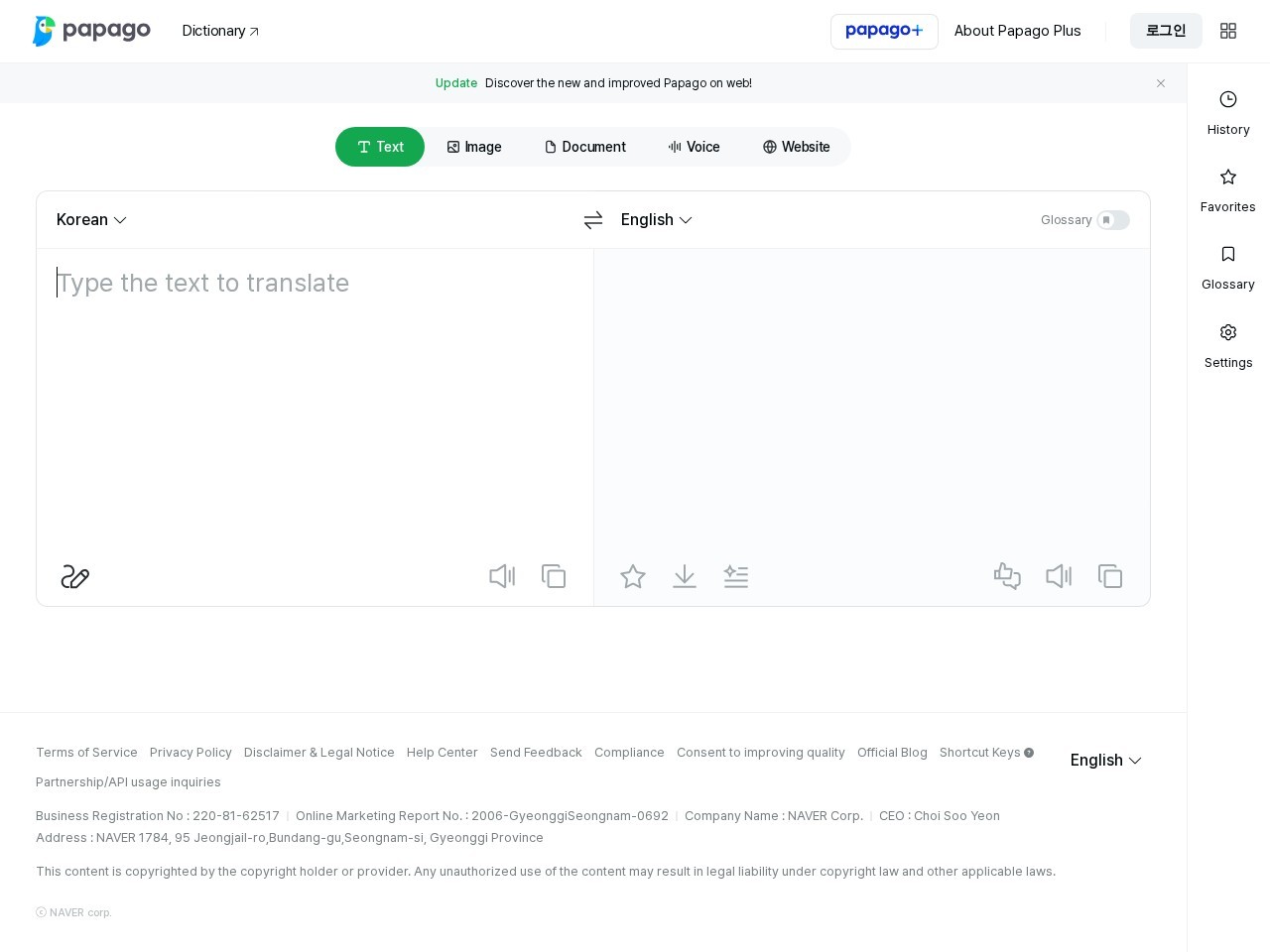Click the thumbs up/down rating icon

pos(1007,576)
